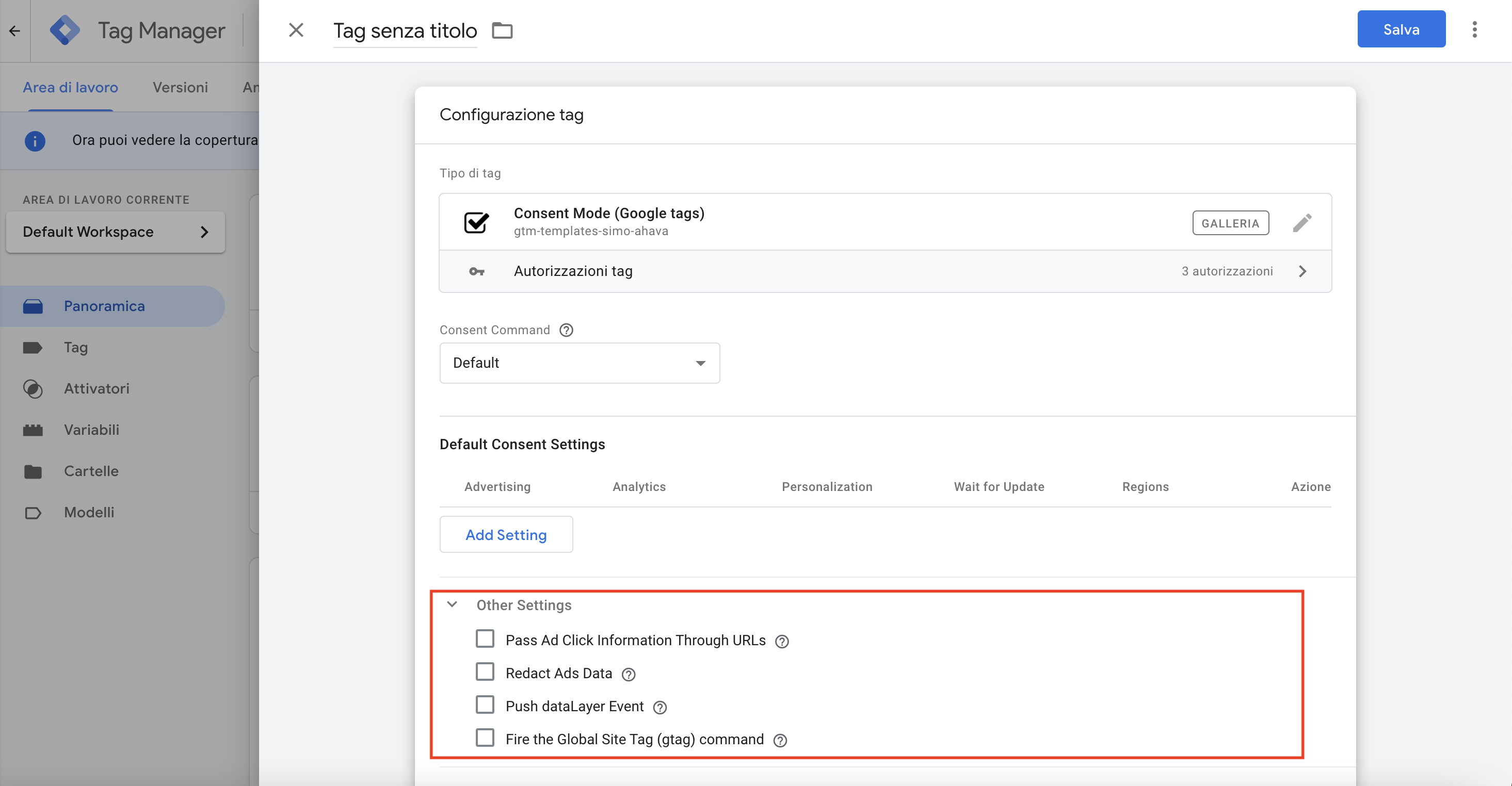The image size is (1512, 786).
Task: Click the back arrow in Tag Manager header
Action: (14, 30)
